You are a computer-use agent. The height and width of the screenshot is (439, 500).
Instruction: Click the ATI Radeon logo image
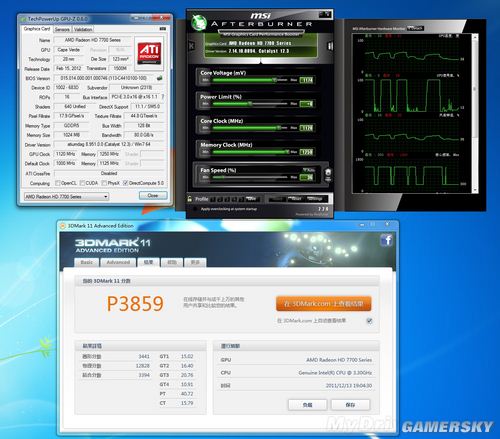coord(149,53)
